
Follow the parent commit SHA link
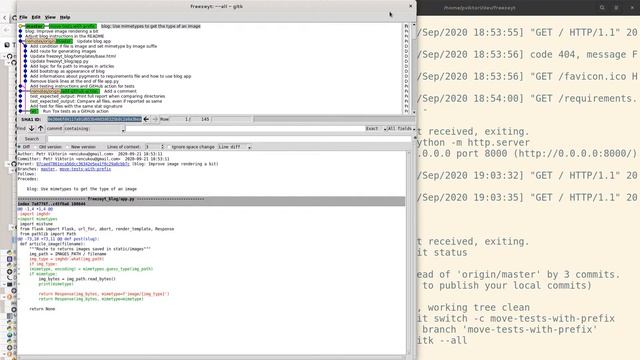(x=83, y=164)
